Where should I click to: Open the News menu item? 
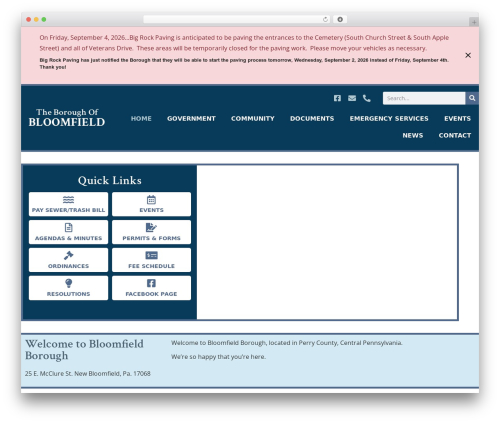click(x=413, y=135)
